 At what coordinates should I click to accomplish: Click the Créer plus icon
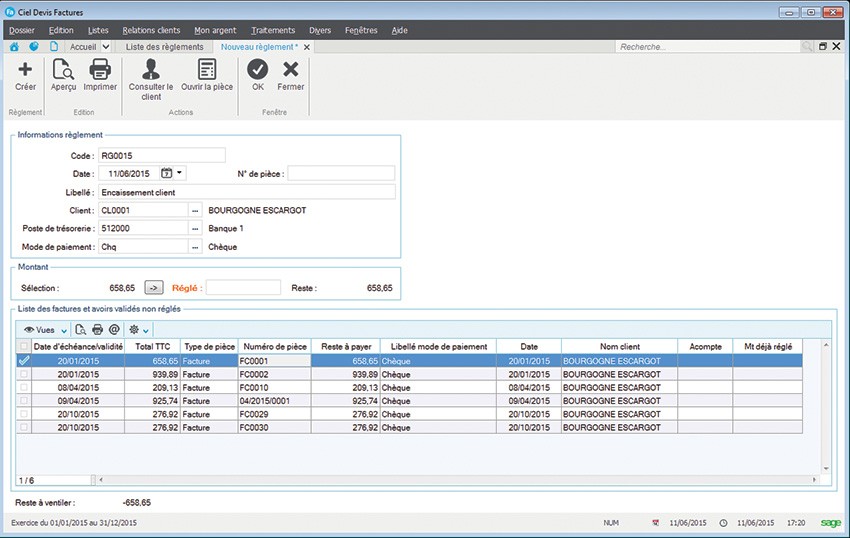pos(25,70)
